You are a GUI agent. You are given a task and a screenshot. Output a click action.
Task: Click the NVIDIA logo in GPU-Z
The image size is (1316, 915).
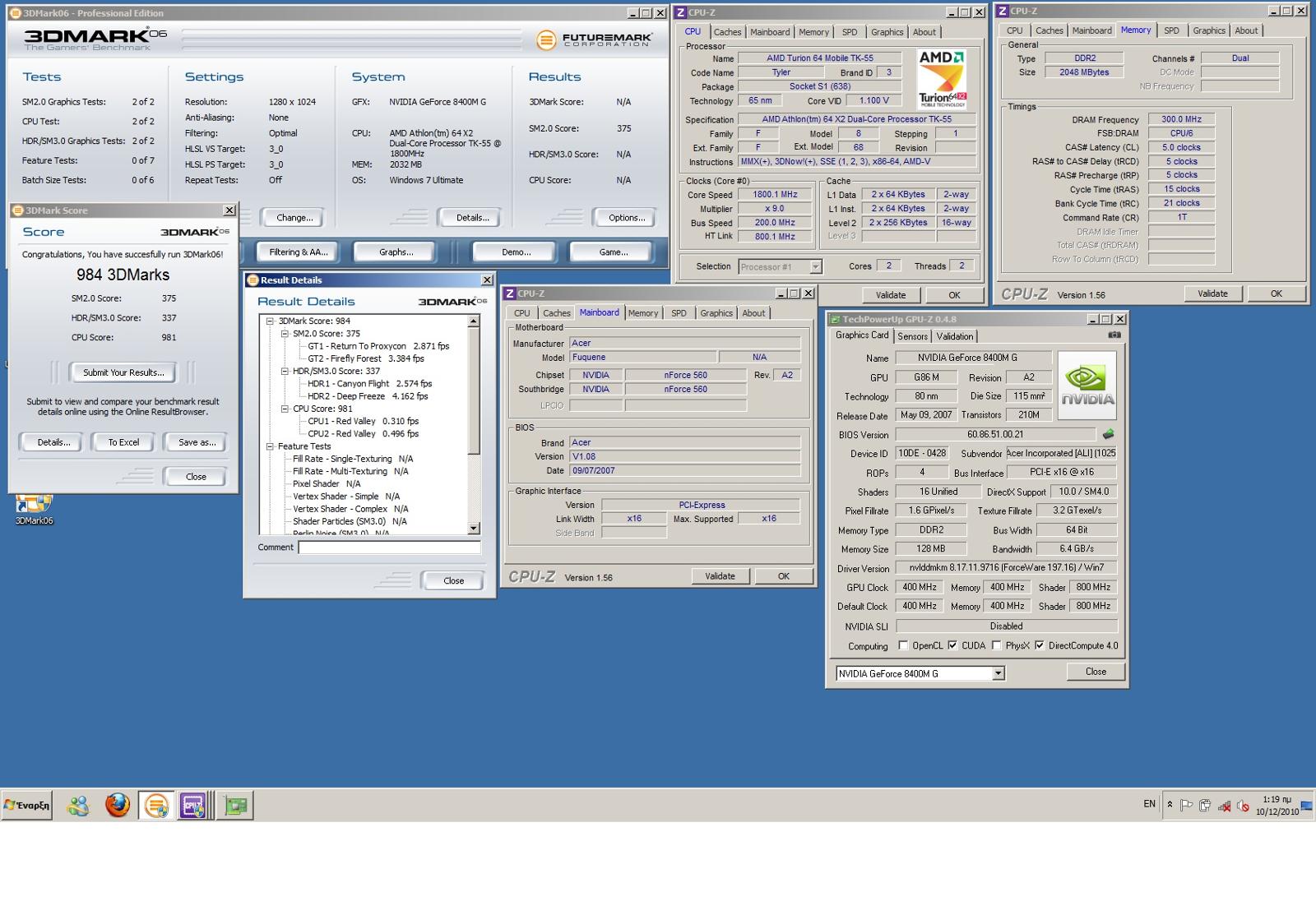1087,386
